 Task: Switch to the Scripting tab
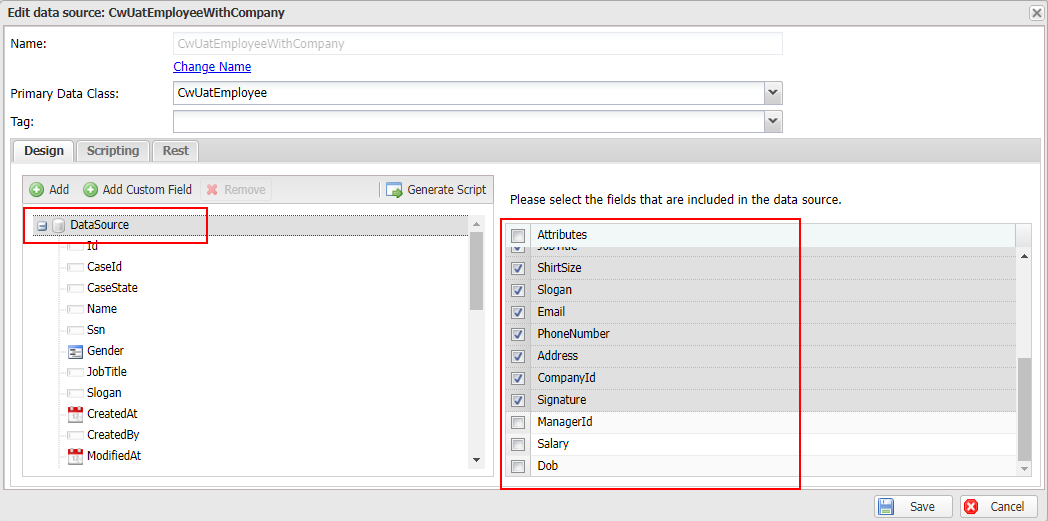(x=112, y=151)
